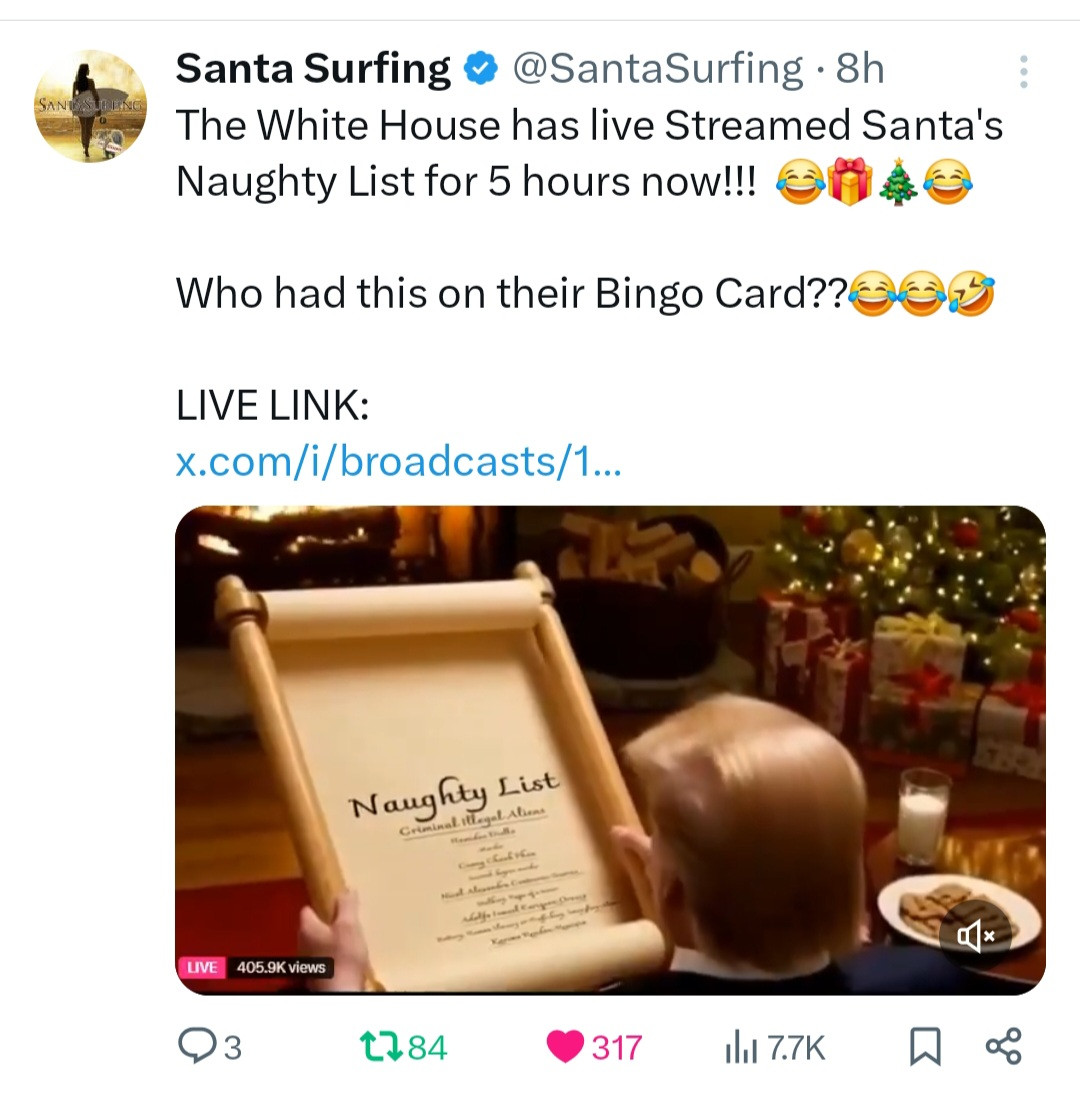Click the red LIVE badge on video
Viewport: 1080px width, 1095px height.
click(x=204, y=967)
